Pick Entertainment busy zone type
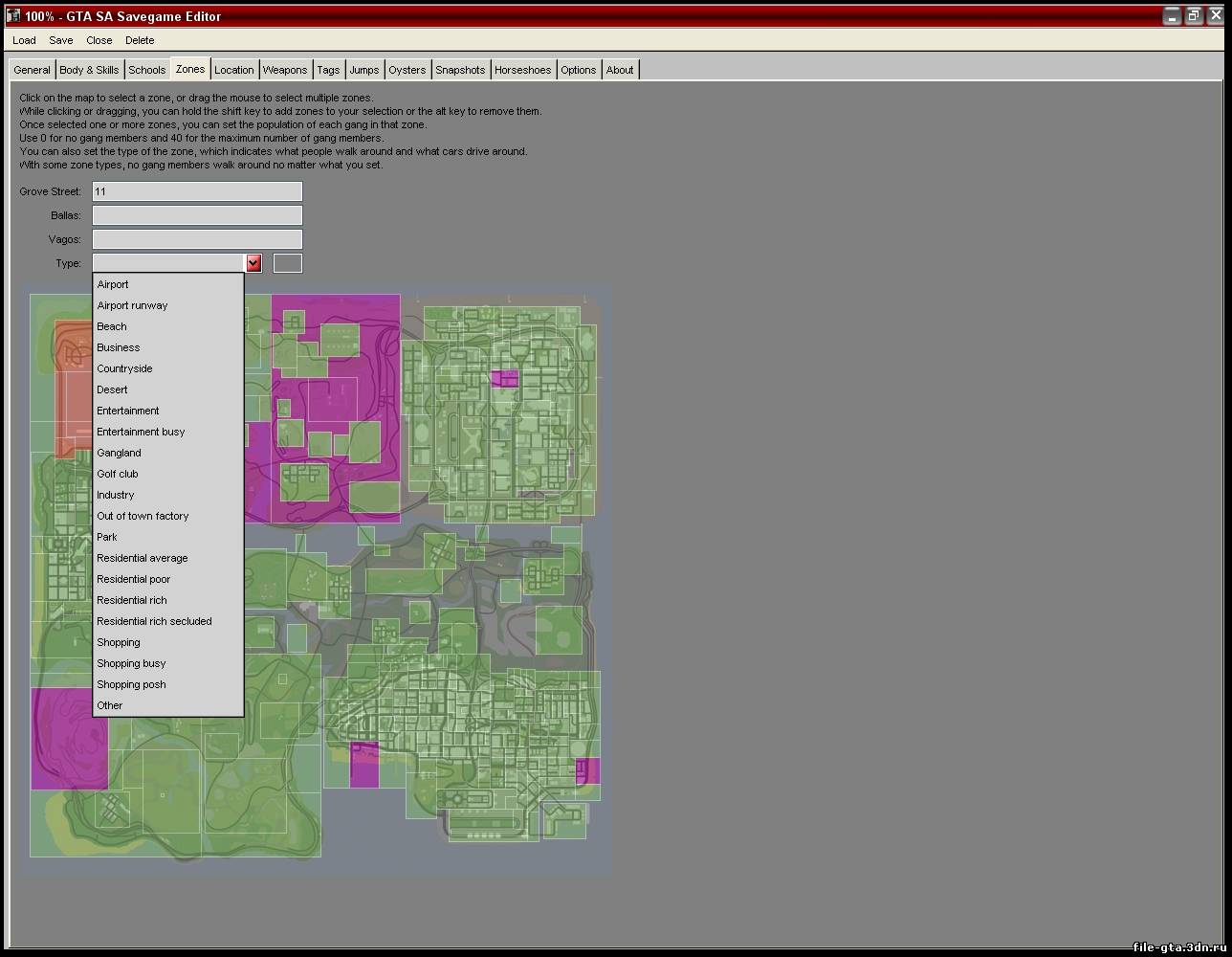This screenshot has width=1232, height=957. [168, 432]
